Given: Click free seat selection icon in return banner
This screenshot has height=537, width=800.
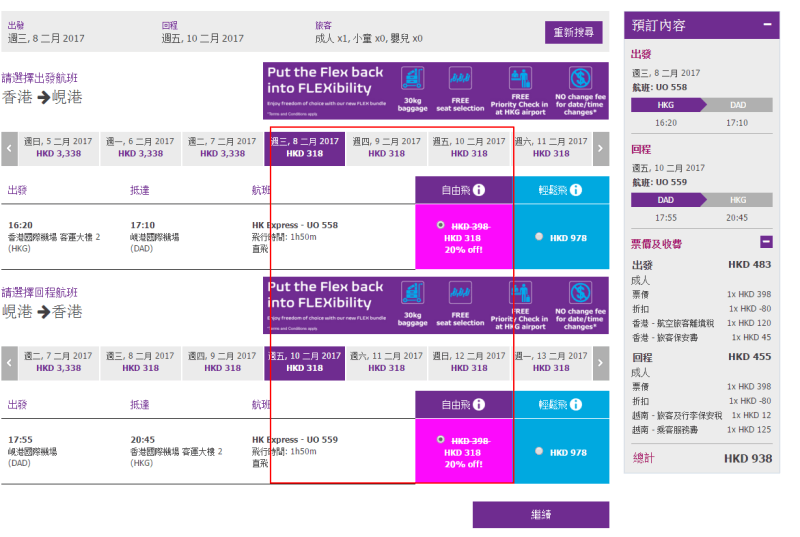Looking at the screenshot, I should (x=460, y=293).
